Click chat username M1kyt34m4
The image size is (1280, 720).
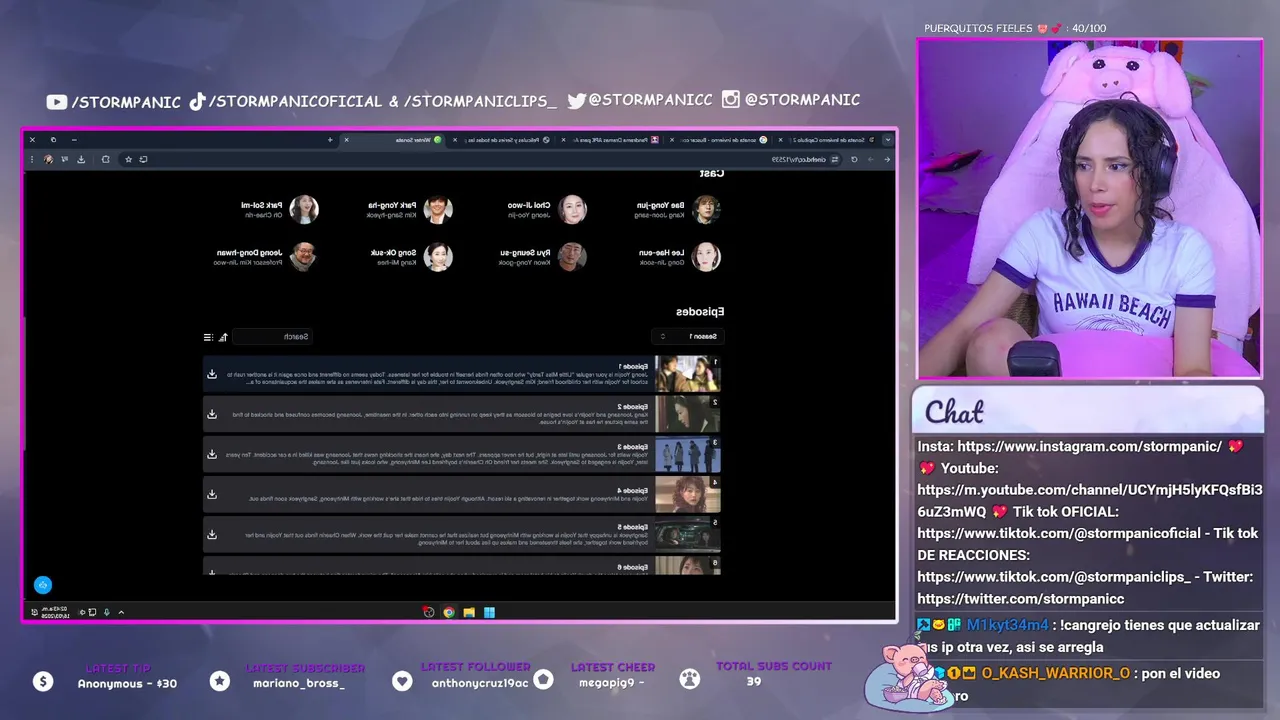coord(1007,625)
